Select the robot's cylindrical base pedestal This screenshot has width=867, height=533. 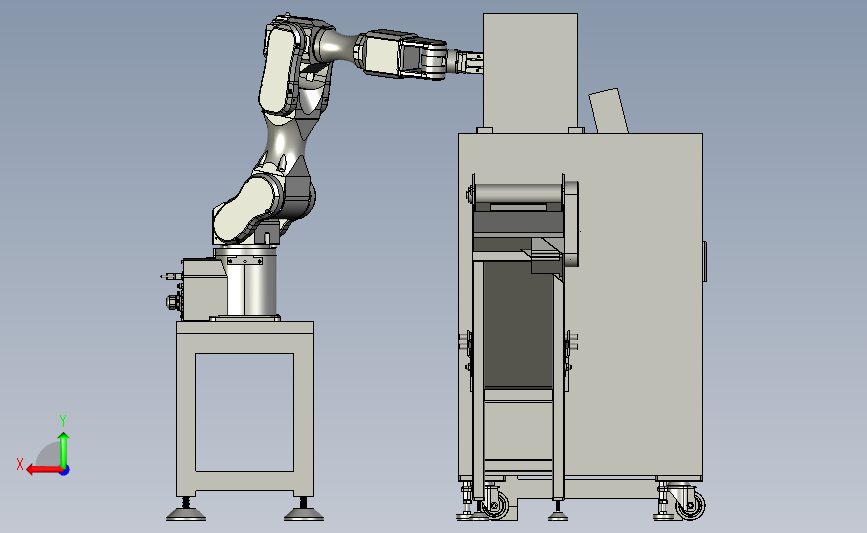tap(245, 282)
